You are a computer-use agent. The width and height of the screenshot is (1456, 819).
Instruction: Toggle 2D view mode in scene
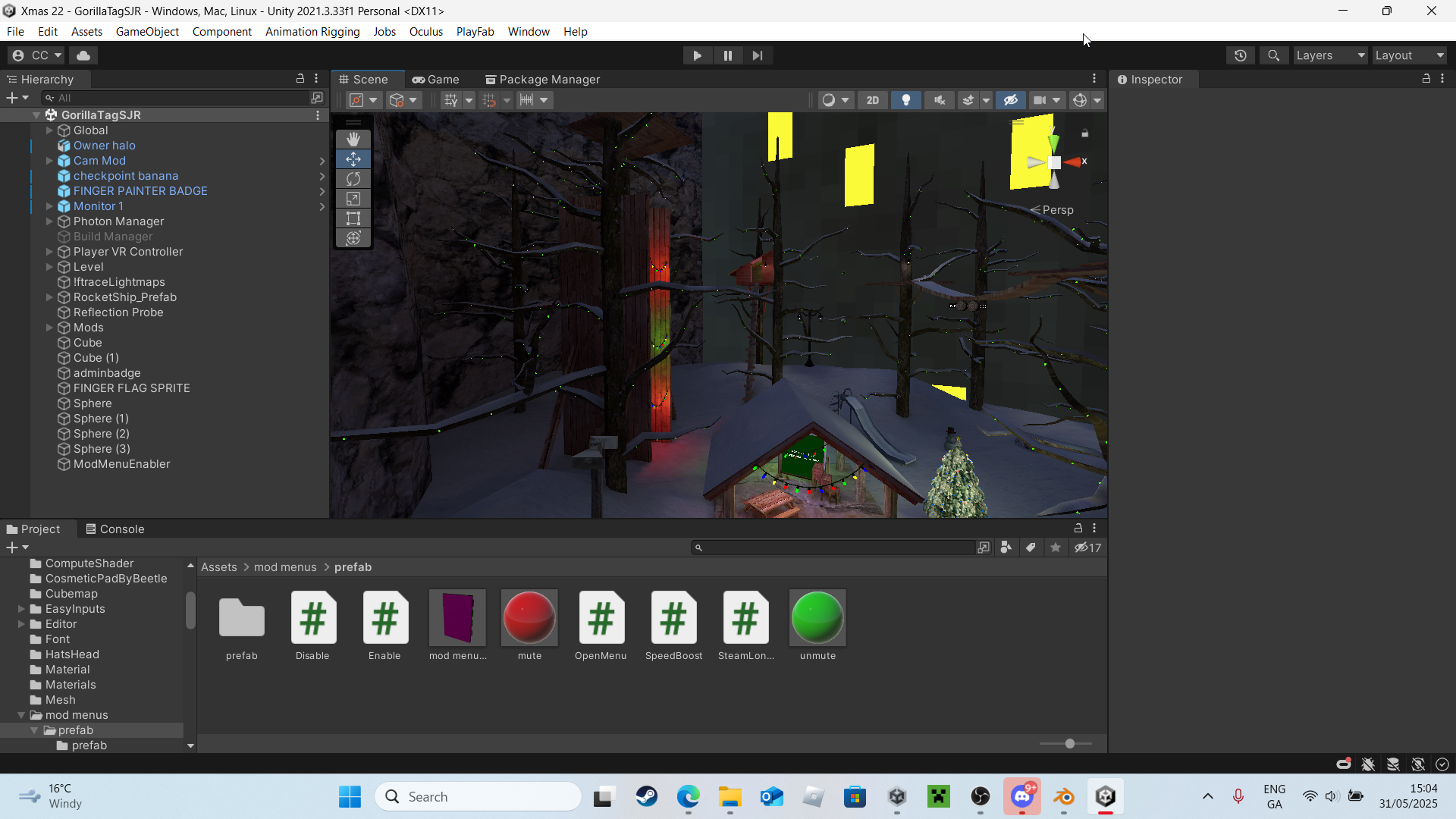[873, 100]
